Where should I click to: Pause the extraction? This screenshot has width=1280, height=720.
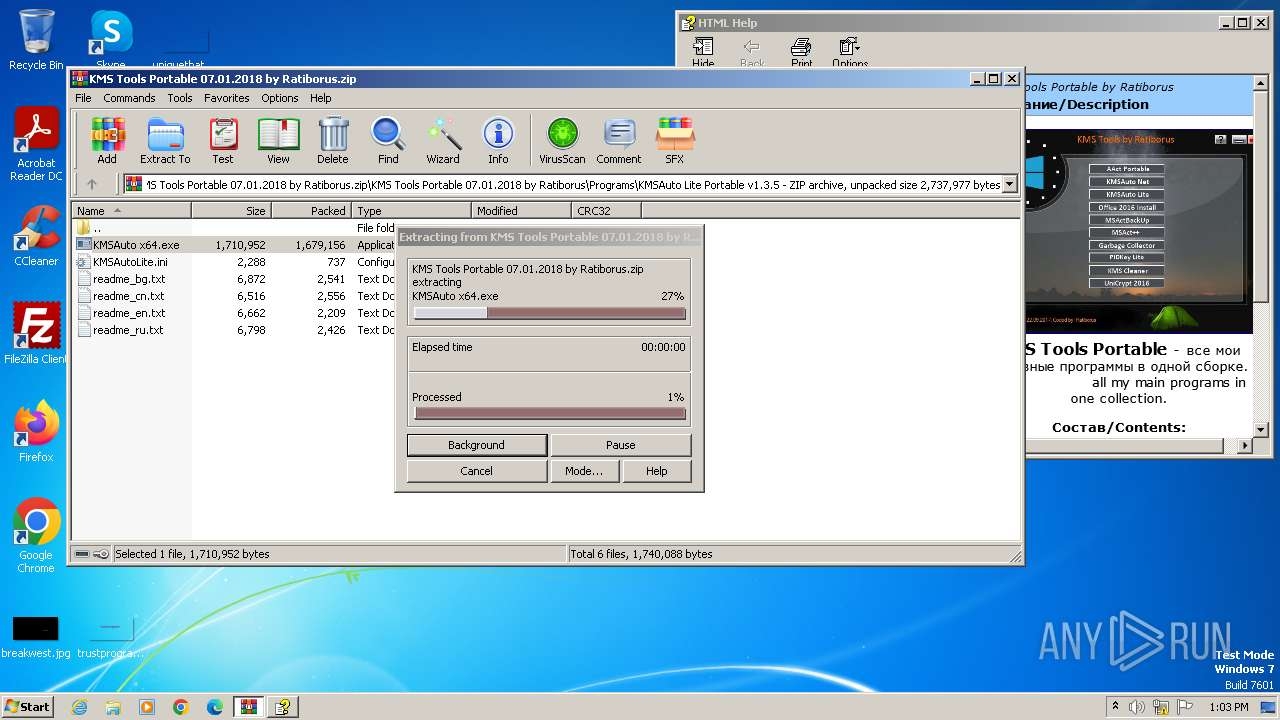coord(620,445)
